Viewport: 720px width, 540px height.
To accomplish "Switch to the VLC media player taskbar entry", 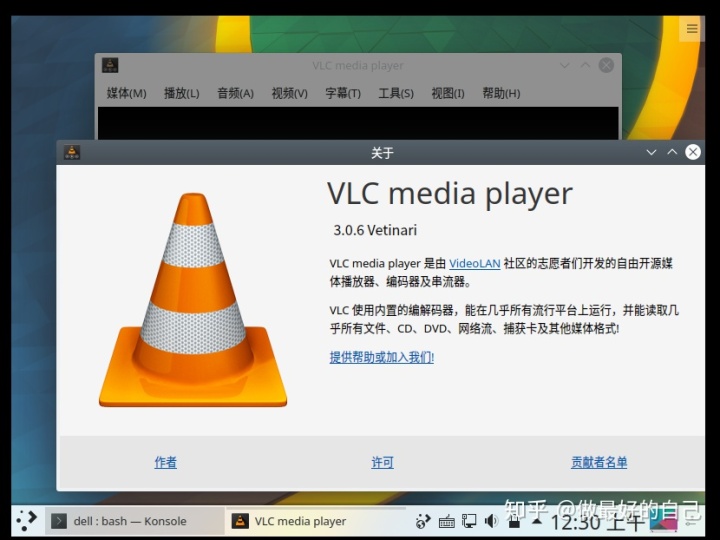I will click(316, 521).
